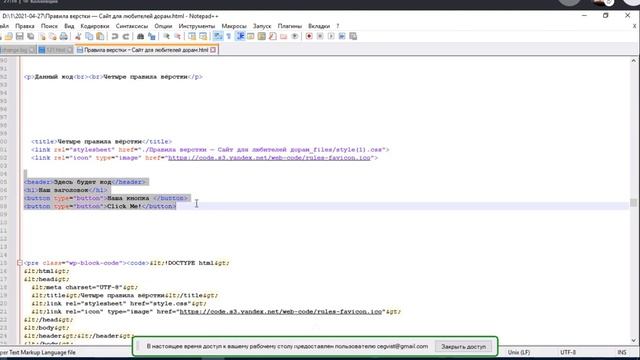Click the Close All toolbar icon

click(53, 36)
